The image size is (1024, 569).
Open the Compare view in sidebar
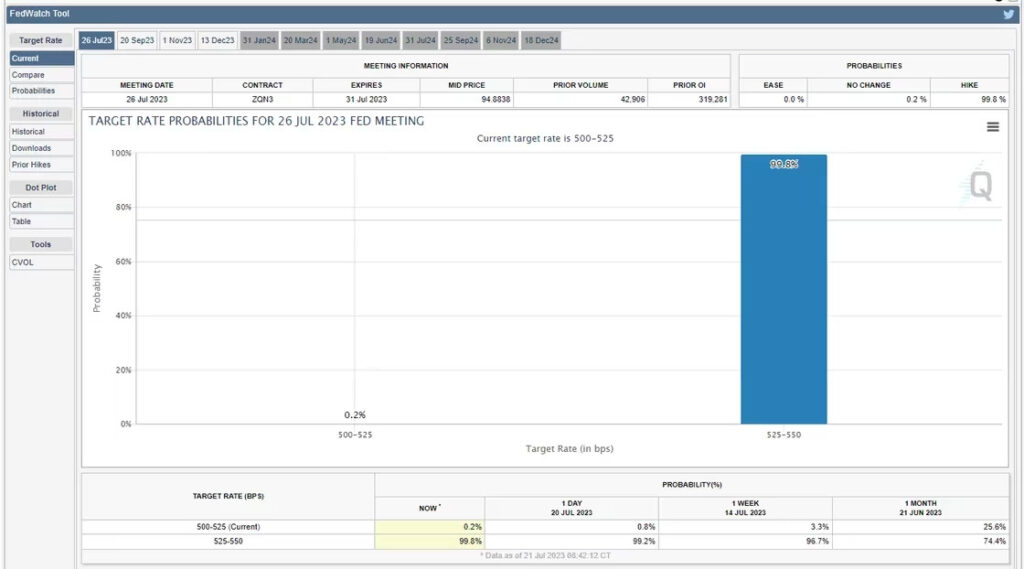coord(42,75)
